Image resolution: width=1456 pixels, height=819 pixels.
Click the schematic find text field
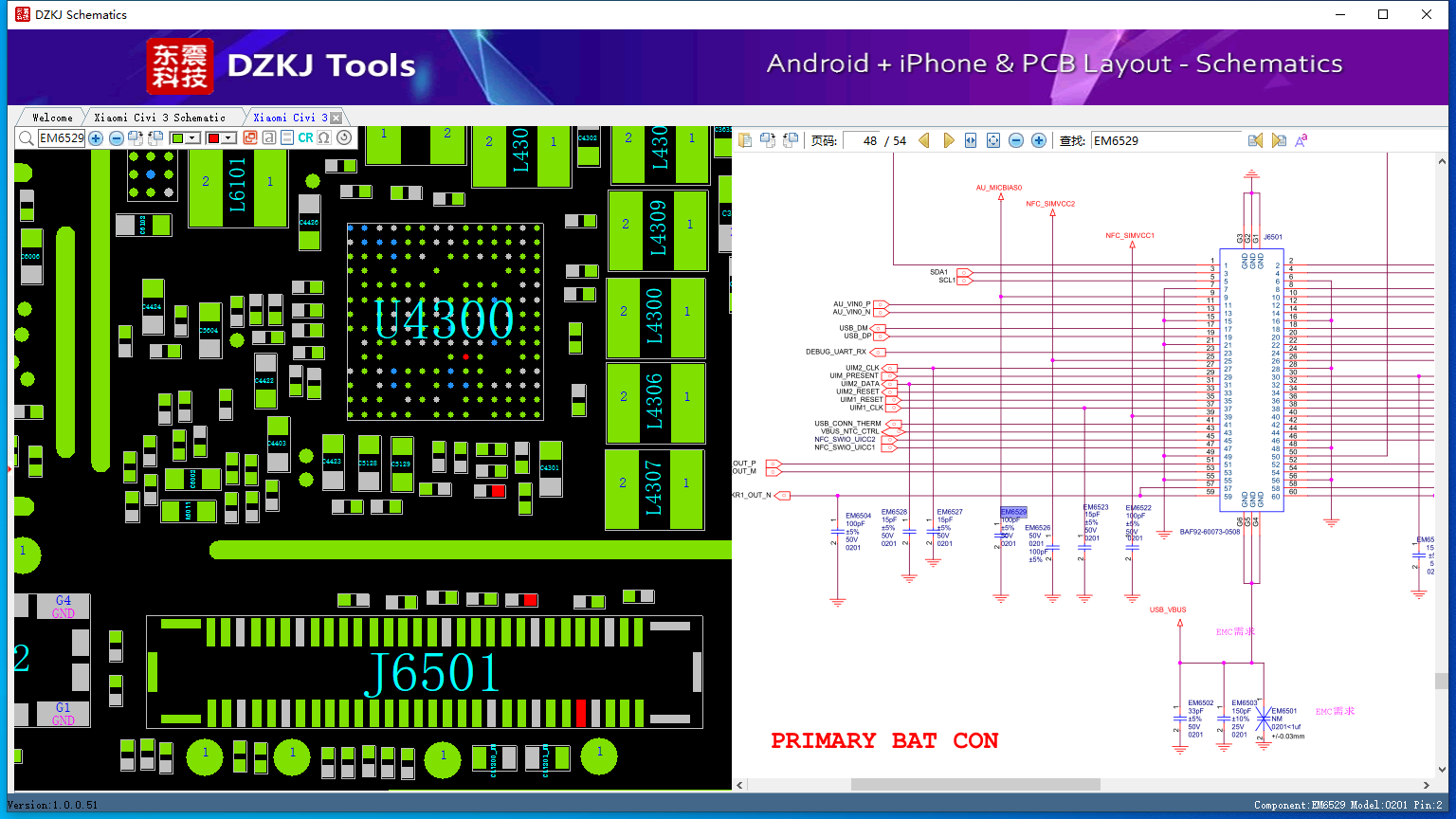click(x=1166, y=140)
